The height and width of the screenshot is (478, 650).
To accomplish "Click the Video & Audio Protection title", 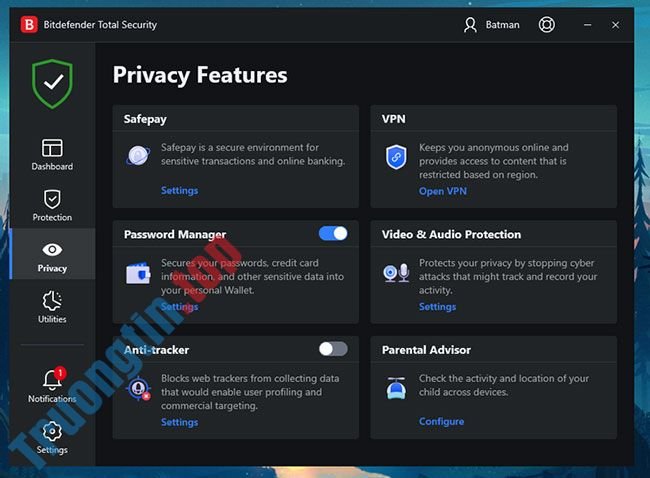I will click(x=451, y=235).
